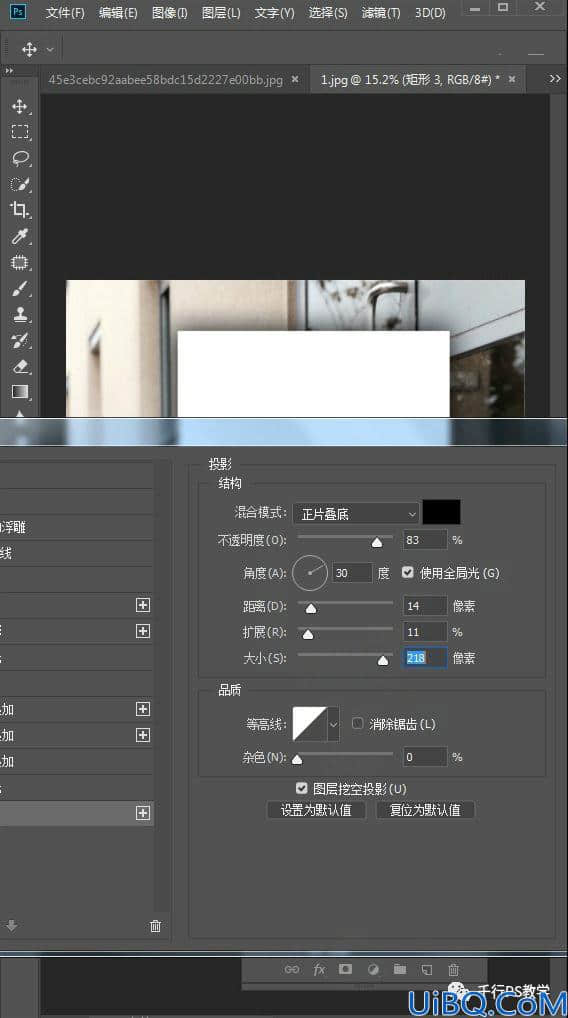
Task: Toggle 图层挖空投影 checkbox
Action: pyautogui.click(x=301, y=788)
